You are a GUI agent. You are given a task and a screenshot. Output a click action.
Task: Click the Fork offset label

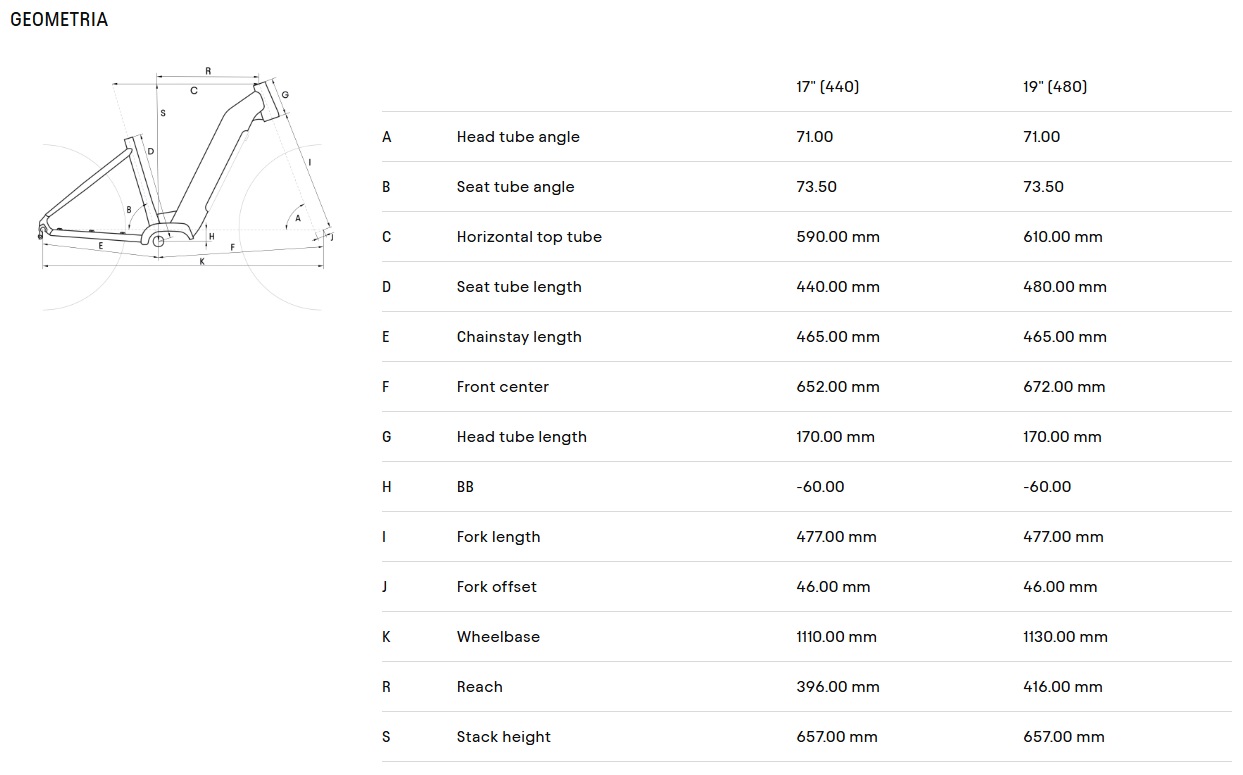tap(497, 587)
